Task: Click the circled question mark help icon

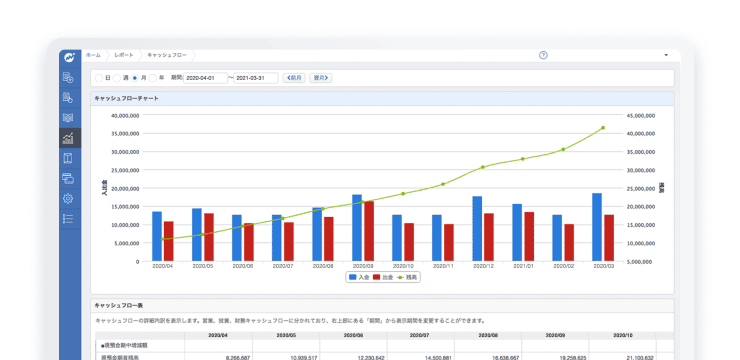Action: 543,55
